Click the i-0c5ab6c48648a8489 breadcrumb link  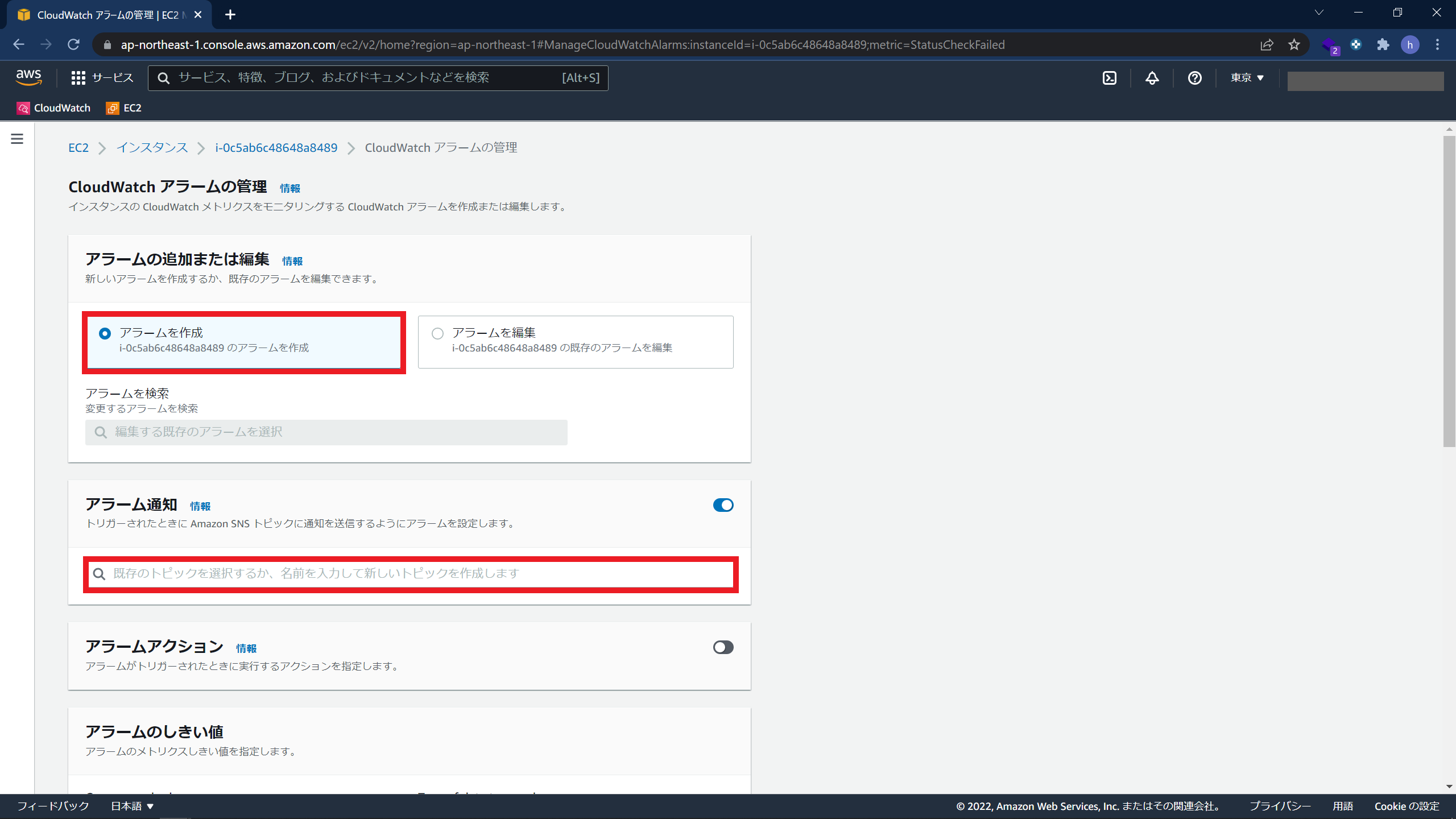(x=276, y=148)
